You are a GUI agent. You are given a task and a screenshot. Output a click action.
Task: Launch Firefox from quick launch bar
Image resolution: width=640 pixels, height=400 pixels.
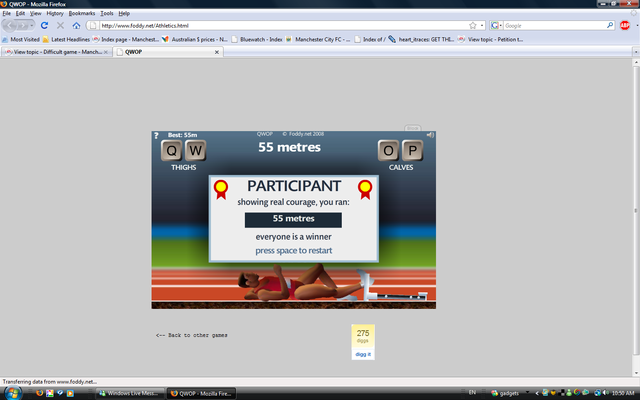pos(40,393)
